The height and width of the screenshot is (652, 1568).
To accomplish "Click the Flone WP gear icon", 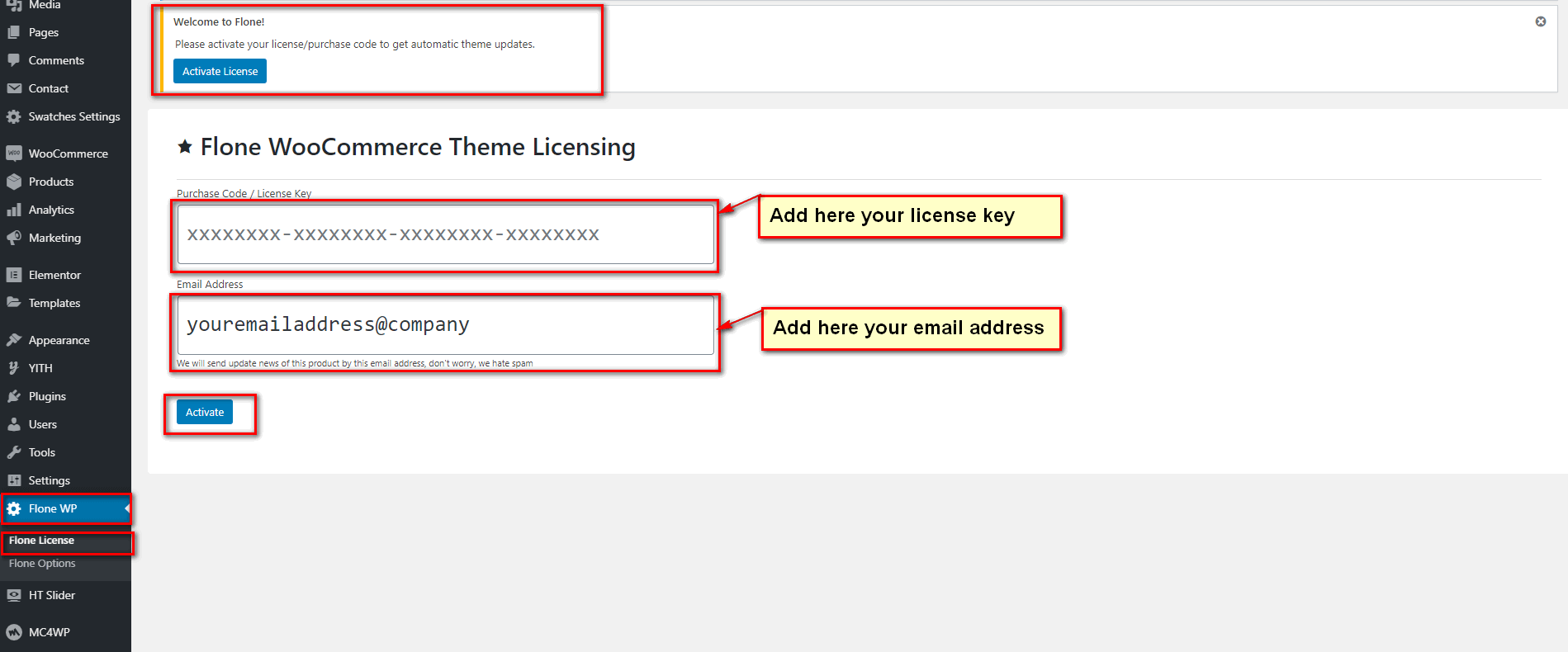I will (x=14, y=508).
